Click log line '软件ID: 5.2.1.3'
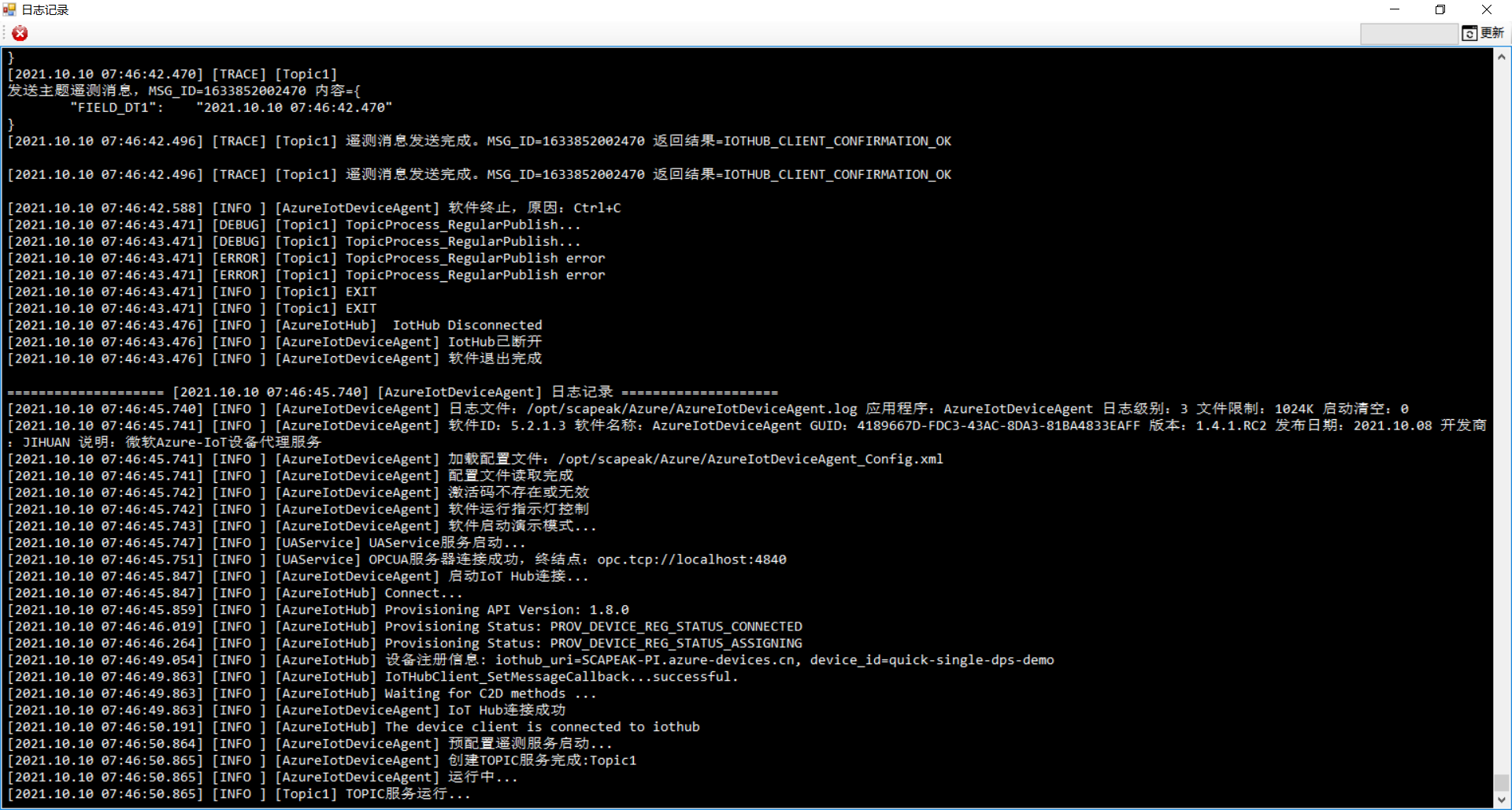 click(x=747, y=425)
